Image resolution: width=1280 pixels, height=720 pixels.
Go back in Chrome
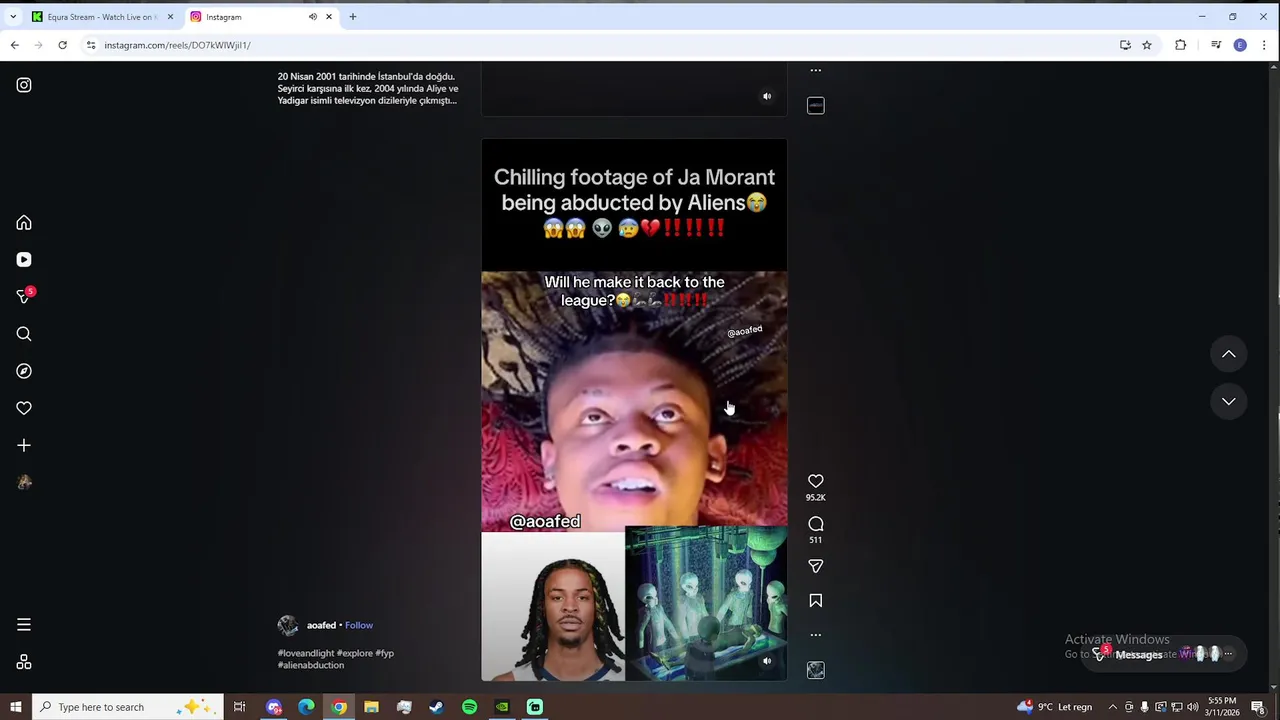(14, 45)
